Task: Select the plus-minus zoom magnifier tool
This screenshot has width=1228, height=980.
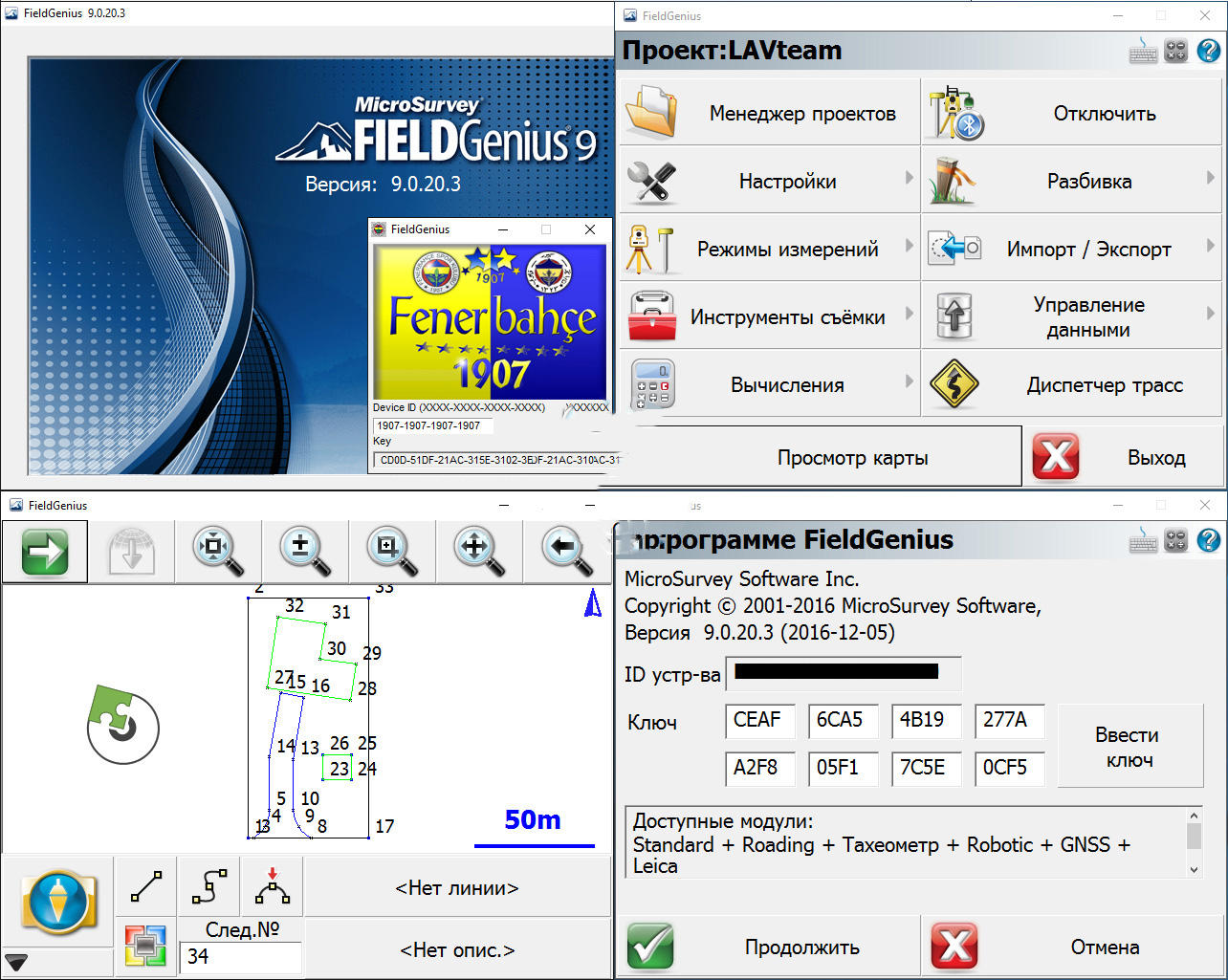Action: [305, 552]
